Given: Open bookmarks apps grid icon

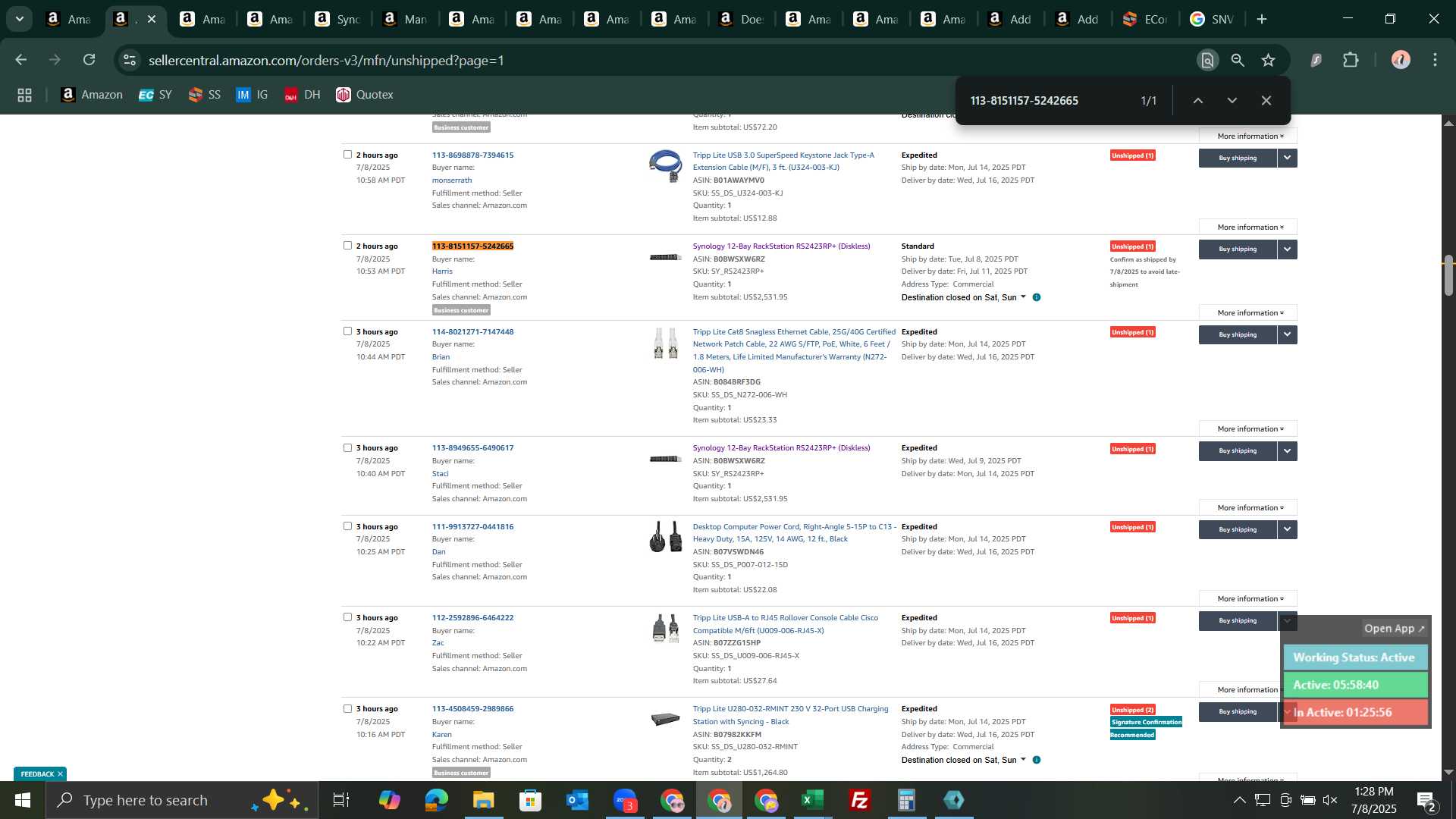Looking at the screenshot, I should (24, 95).
